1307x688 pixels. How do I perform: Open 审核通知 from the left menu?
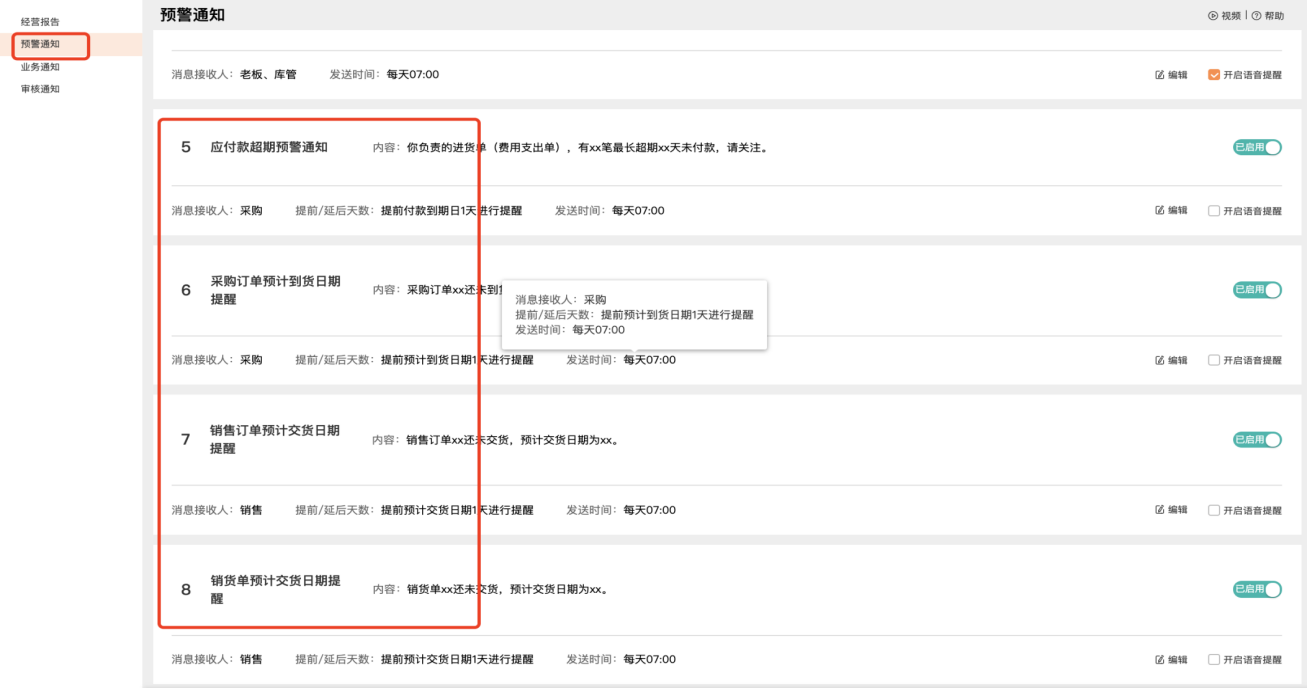coord(40,89)
